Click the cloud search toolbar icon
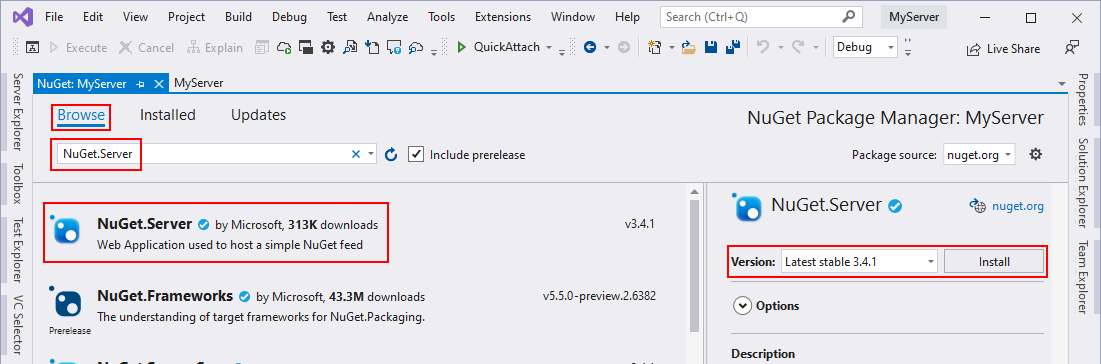Viewport: 1101px width, 364px height. [x=417, y=48]
